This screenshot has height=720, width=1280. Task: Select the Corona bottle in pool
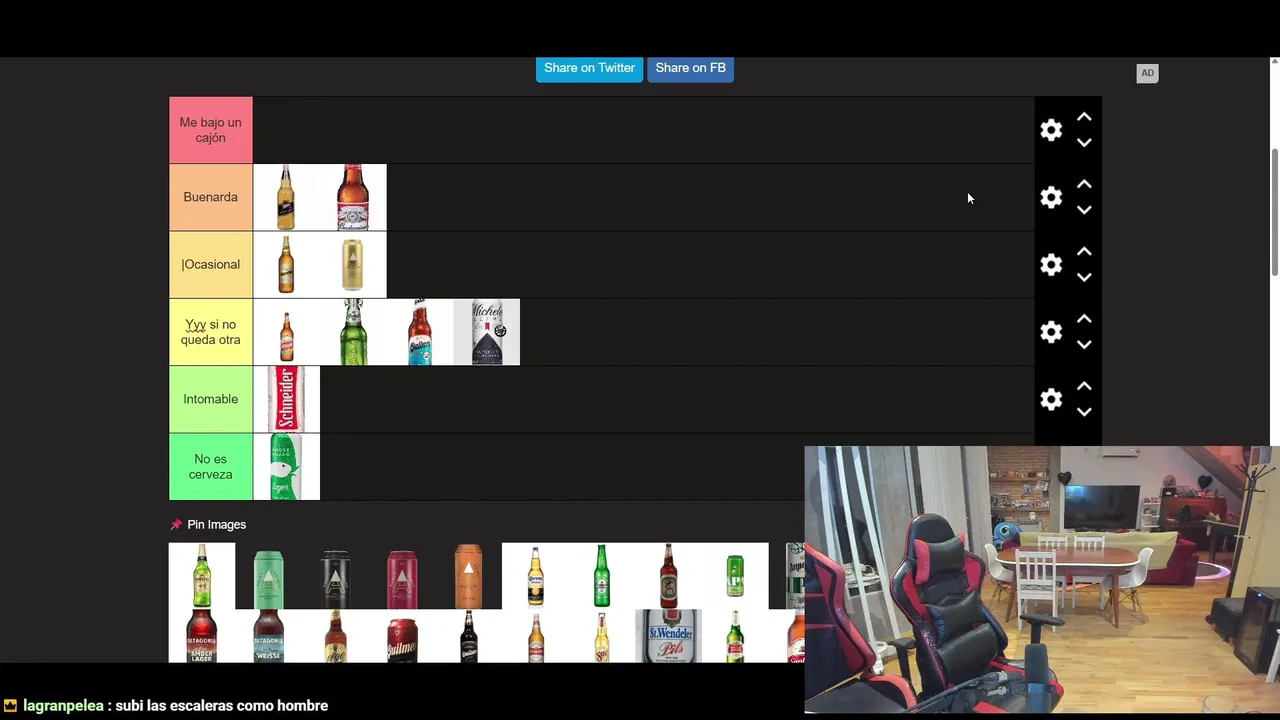pos(535,575)
